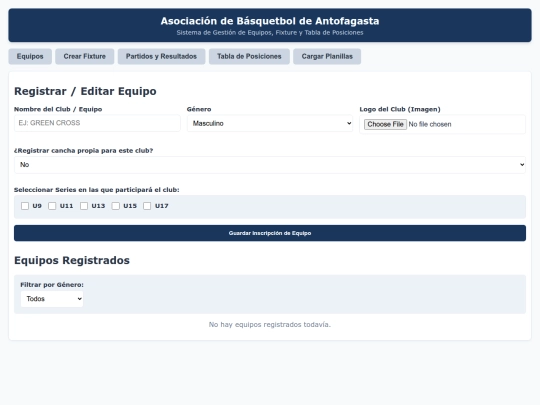Expand the cancha propia dropdown
Viewport: 540px width, 405px height.
point(270,165)
